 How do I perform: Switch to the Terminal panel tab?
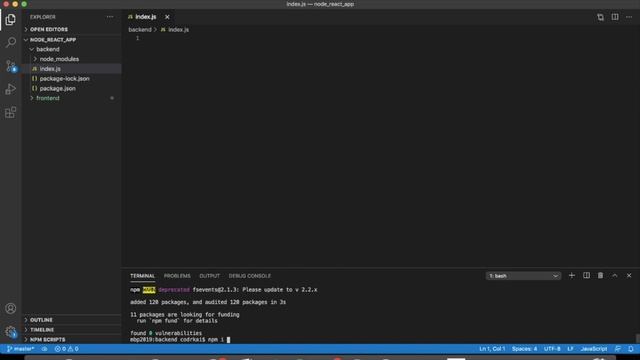pyautogui.click(x=142, y=276)
